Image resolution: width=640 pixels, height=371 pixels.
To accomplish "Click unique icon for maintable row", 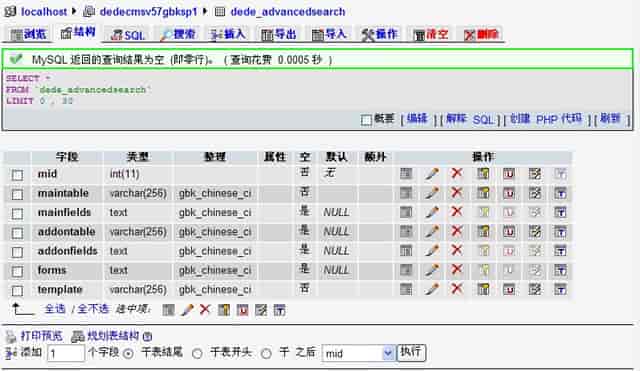I will pos(509,193).
